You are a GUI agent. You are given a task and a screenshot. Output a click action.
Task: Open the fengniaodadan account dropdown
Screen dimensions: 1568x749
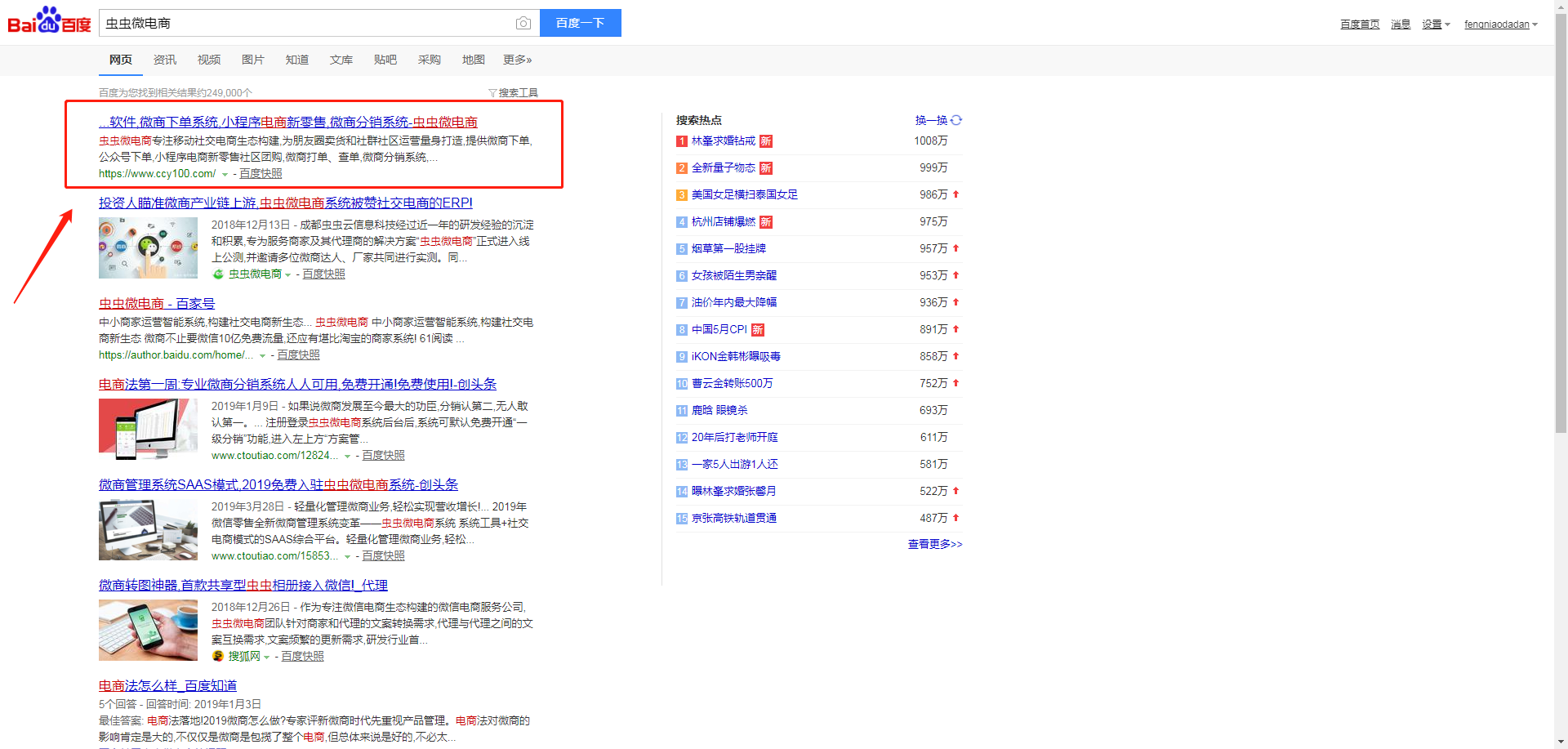(1500, 25)
